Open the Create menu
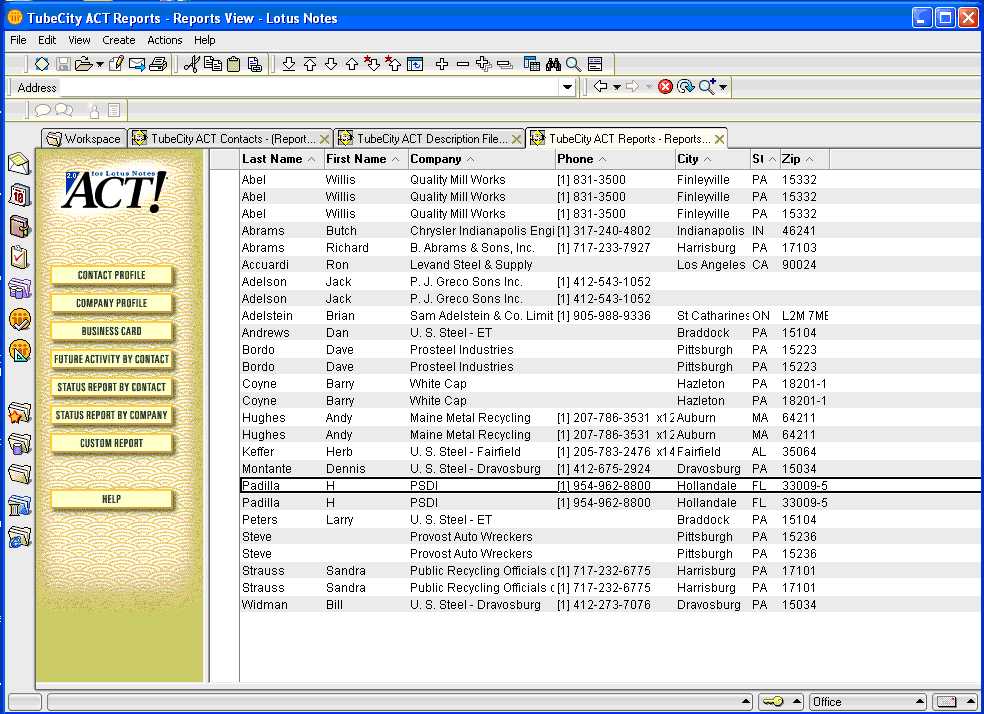Image resolution: width=984 pixels, height=714 pixels. click(119, 40)
